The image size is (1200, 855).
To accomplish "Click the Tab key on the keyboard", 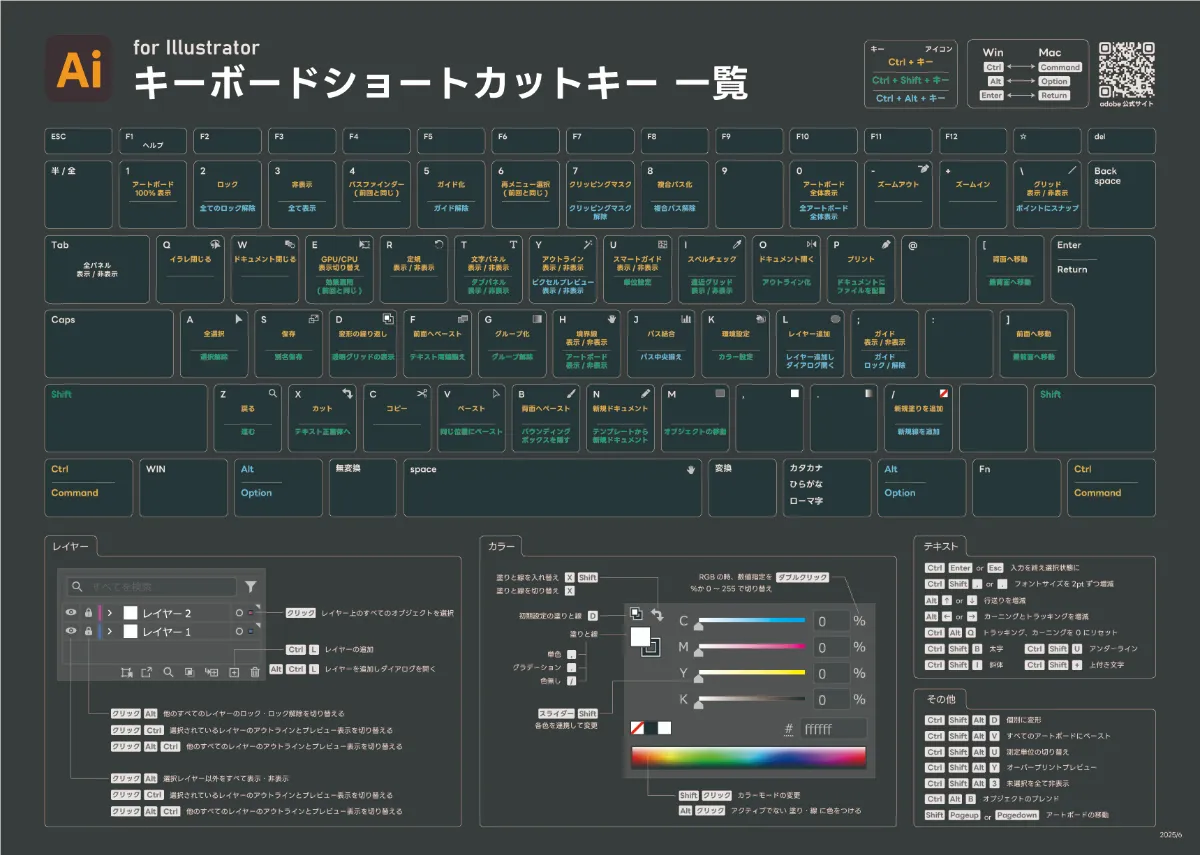I will pos(97,269).
